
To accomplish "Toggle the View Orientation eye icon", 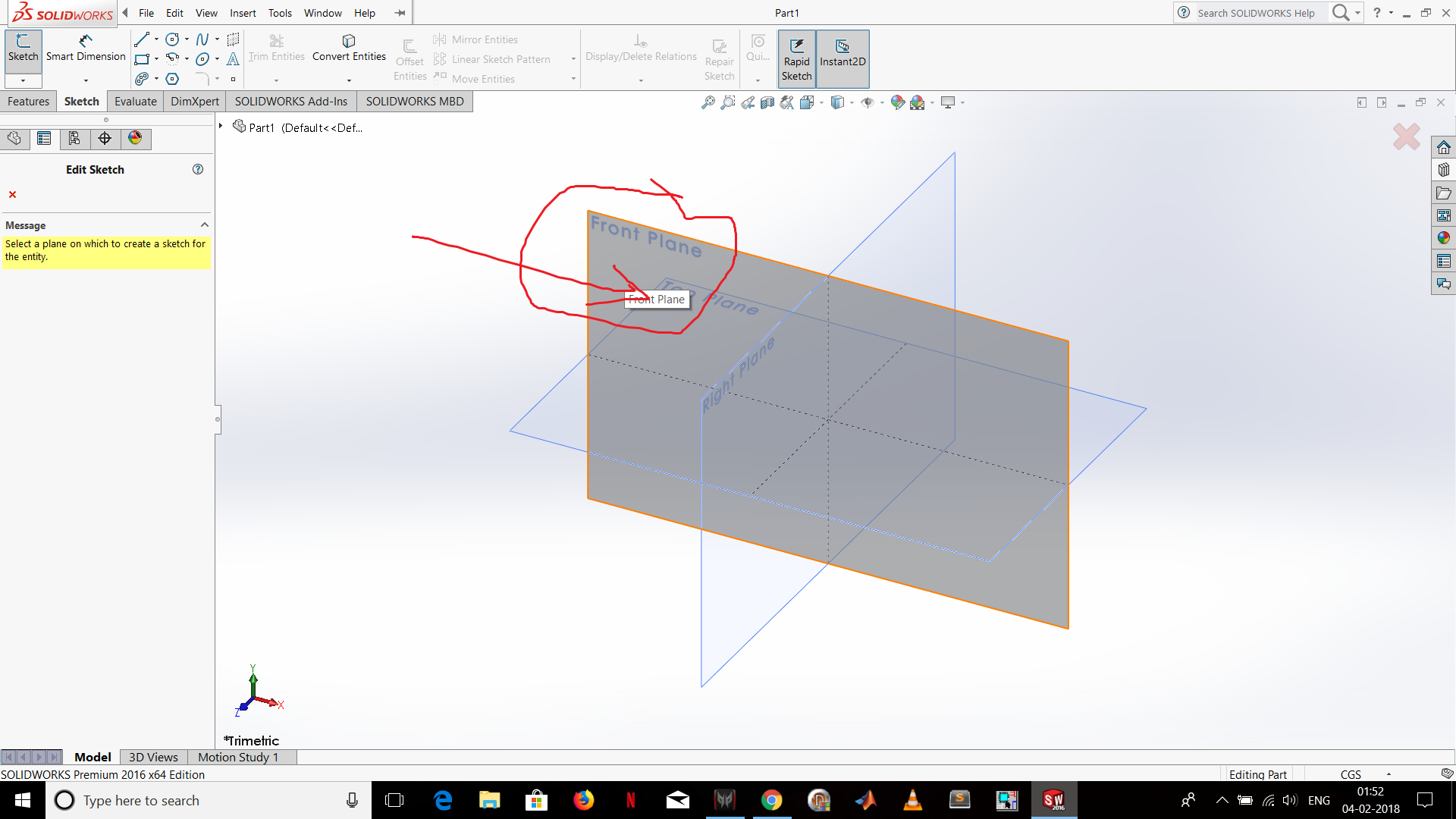I will tap(868, 102).
